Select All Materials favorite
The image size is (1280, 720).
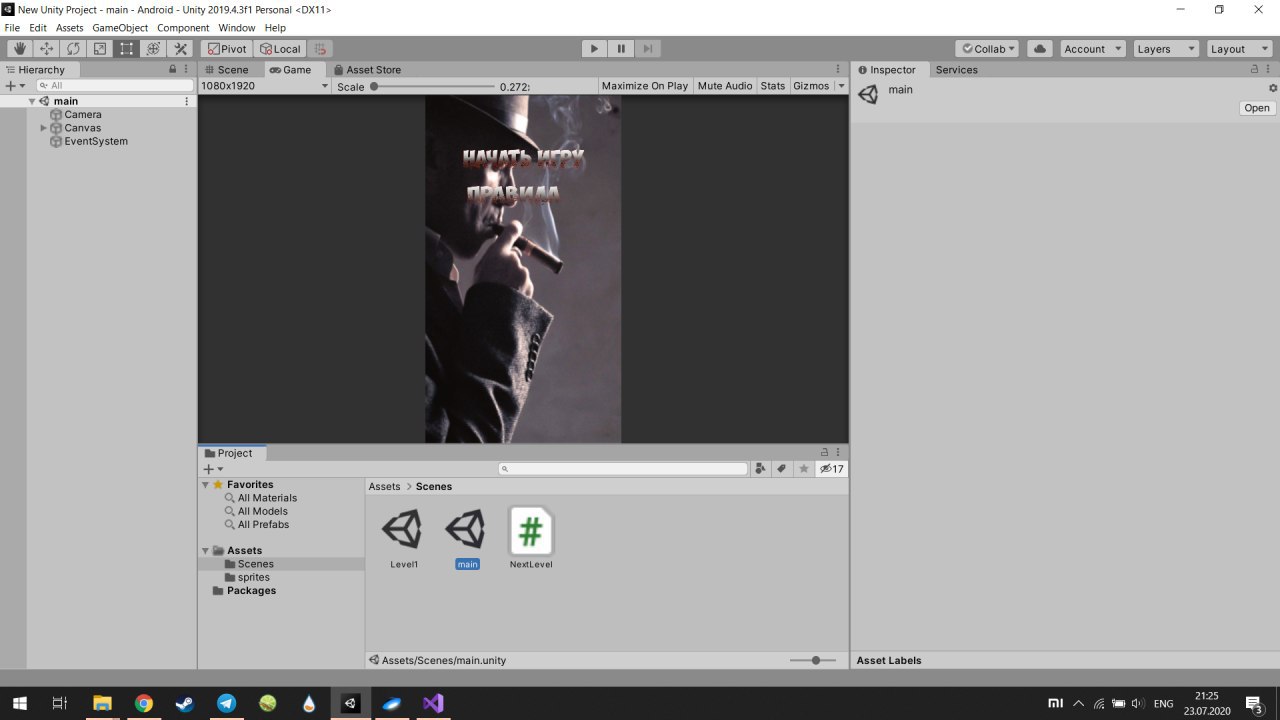point(267,498)
